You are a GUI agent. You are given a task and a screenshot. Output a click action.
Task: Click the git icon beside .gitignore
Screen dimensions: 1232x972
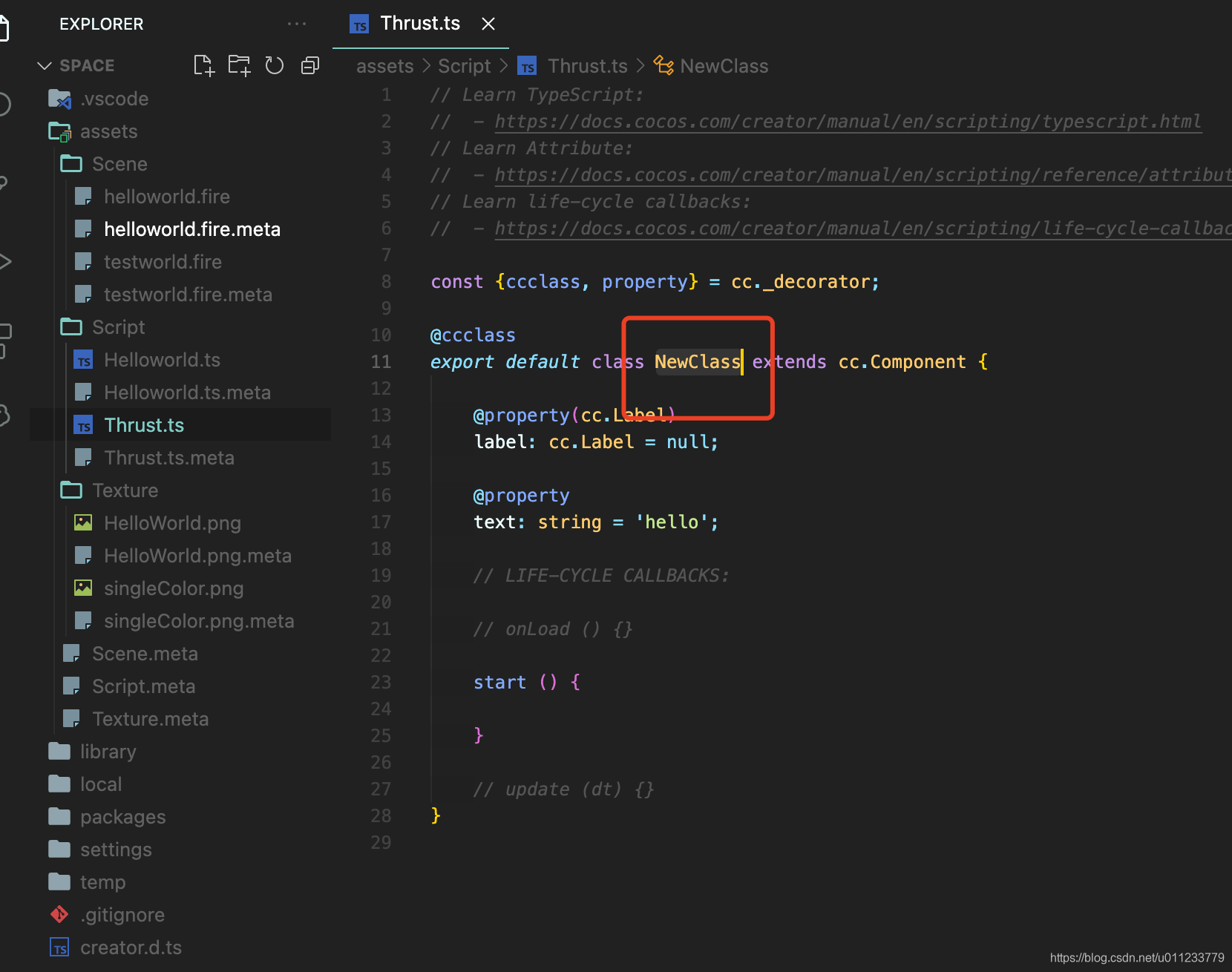tap(59, 915)
